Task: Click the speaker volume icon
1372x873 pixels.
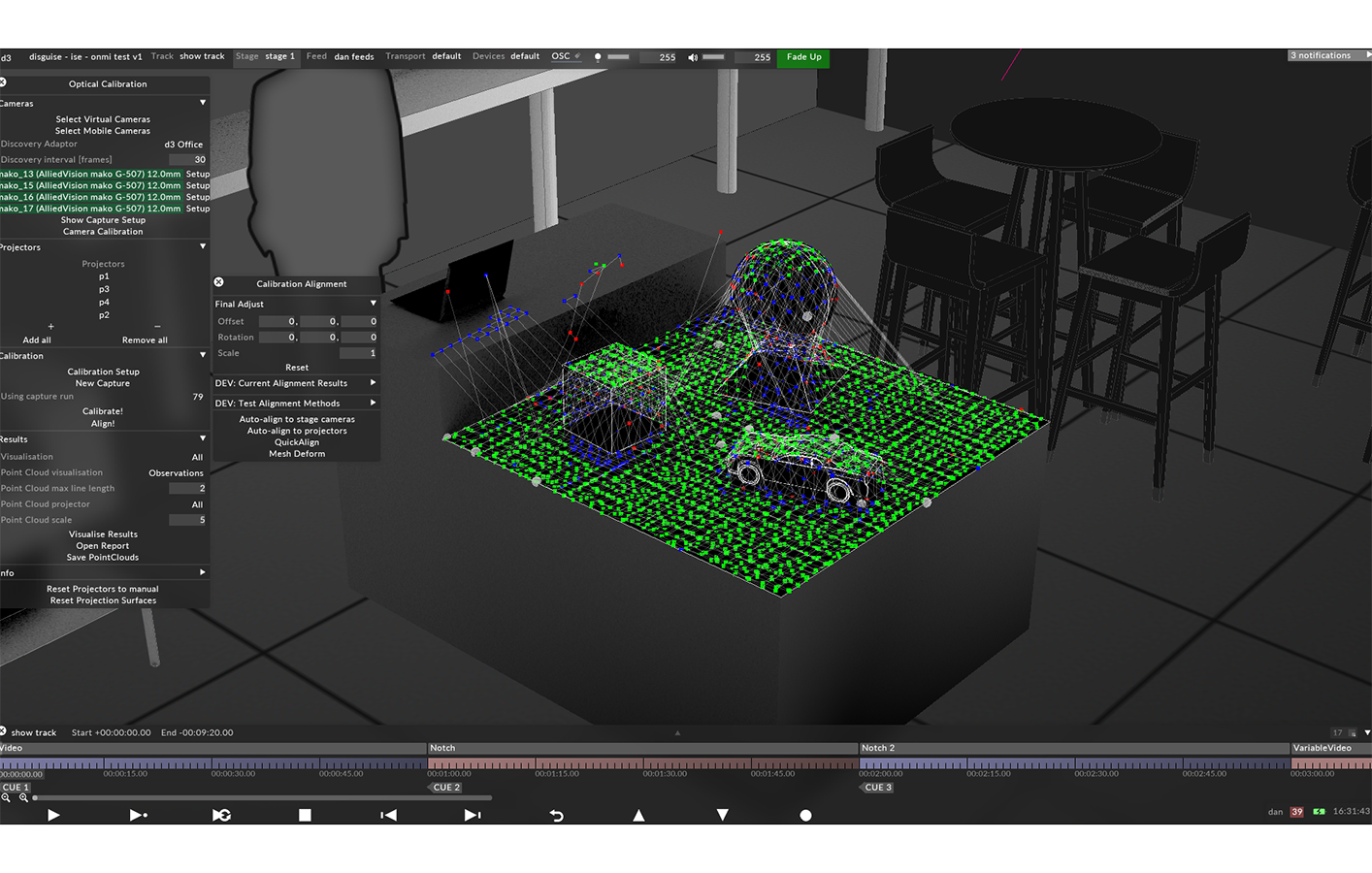Action: coord(693,57)
